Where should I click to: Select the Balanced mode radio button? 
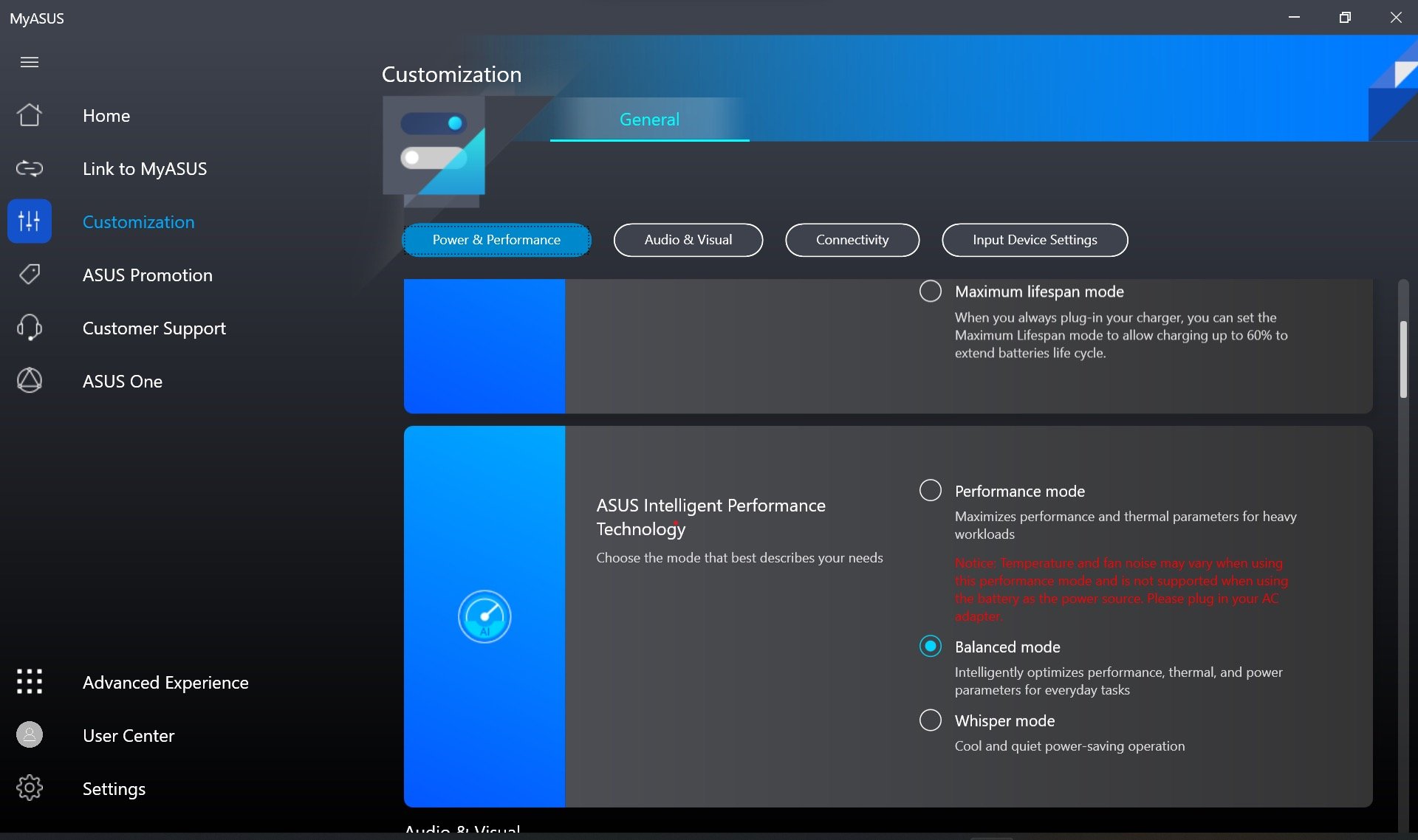pos(928,646)
